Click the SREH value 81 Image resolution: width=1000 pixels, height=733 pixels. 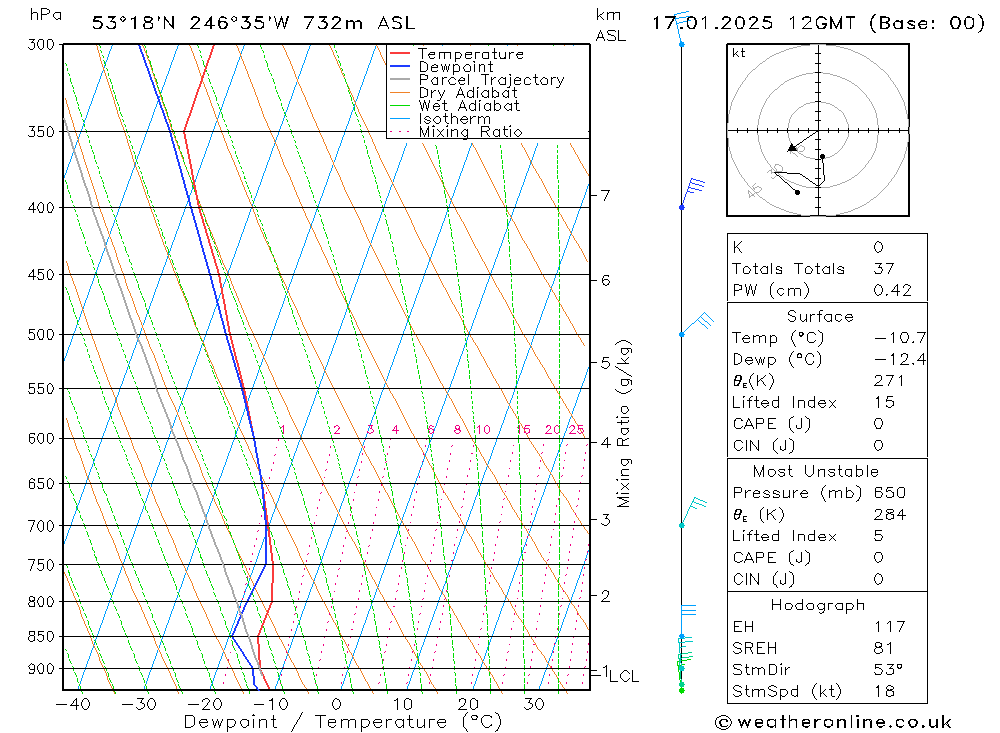click(x=883, y=648)
